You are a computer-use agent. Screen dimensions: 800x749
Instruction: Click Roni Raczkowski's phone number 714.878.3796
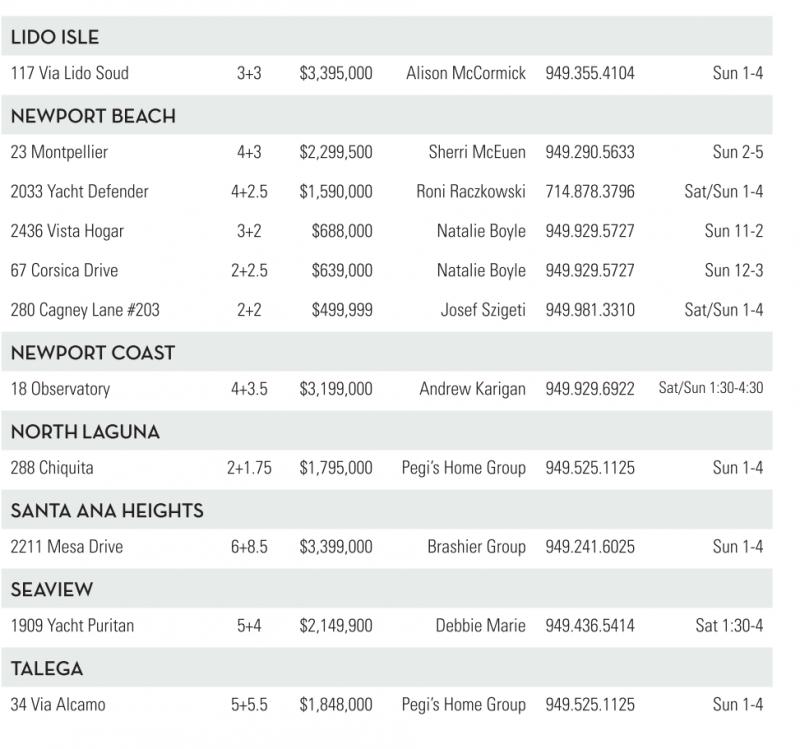(589, 191)
